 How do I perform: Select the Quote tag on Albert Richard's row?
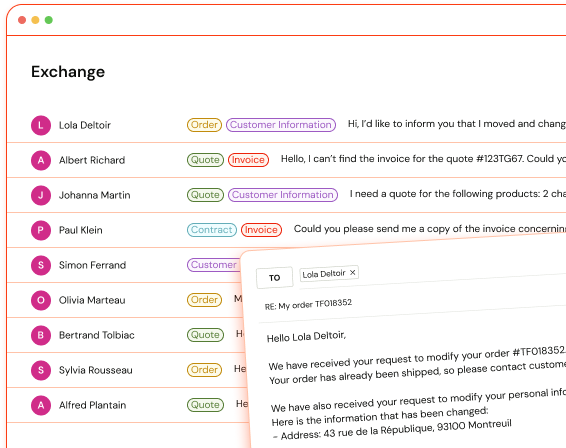coord(205,160)
